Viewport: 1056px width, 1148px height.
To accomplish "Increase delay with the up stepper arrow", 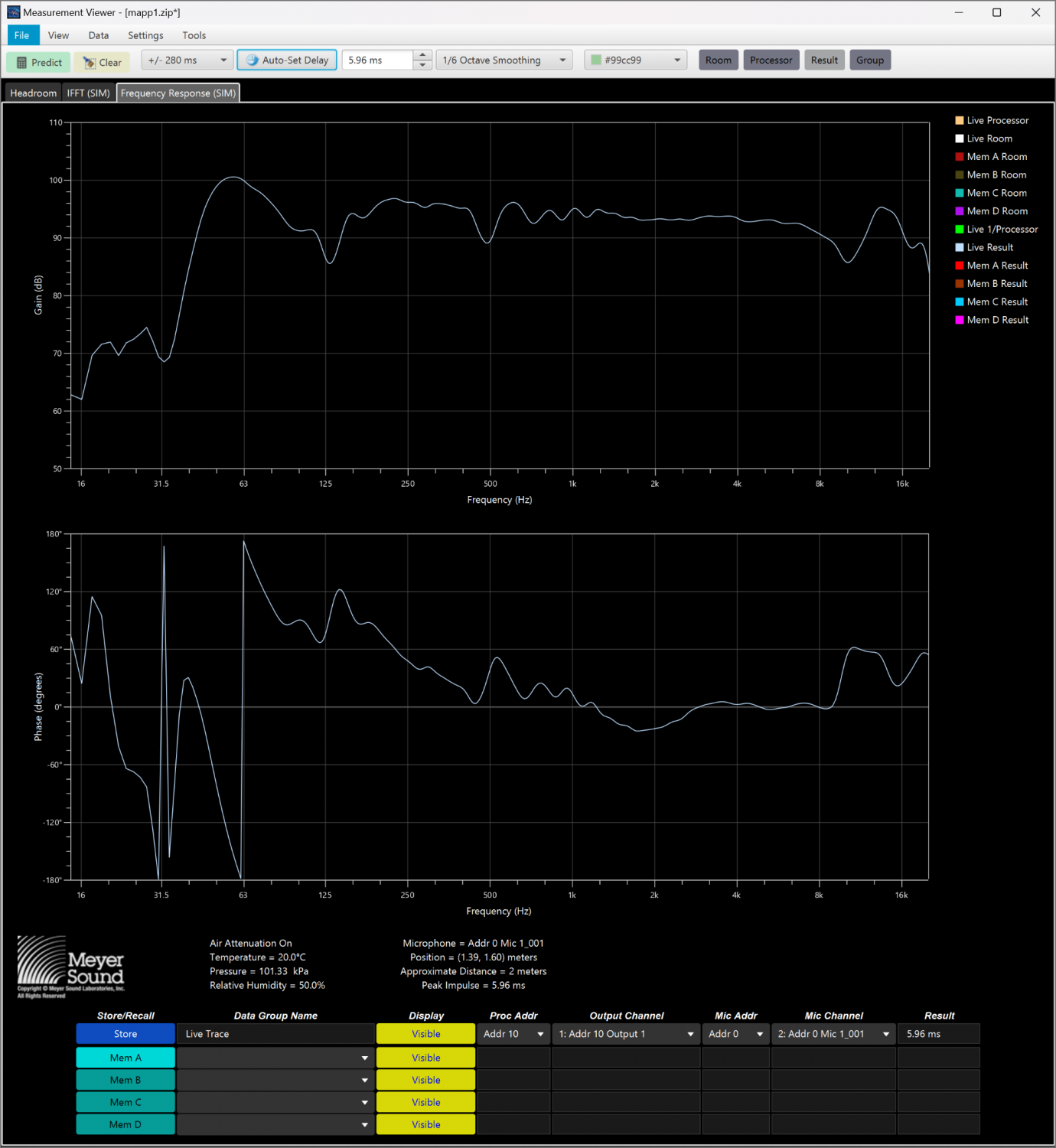I will [422, 55].
